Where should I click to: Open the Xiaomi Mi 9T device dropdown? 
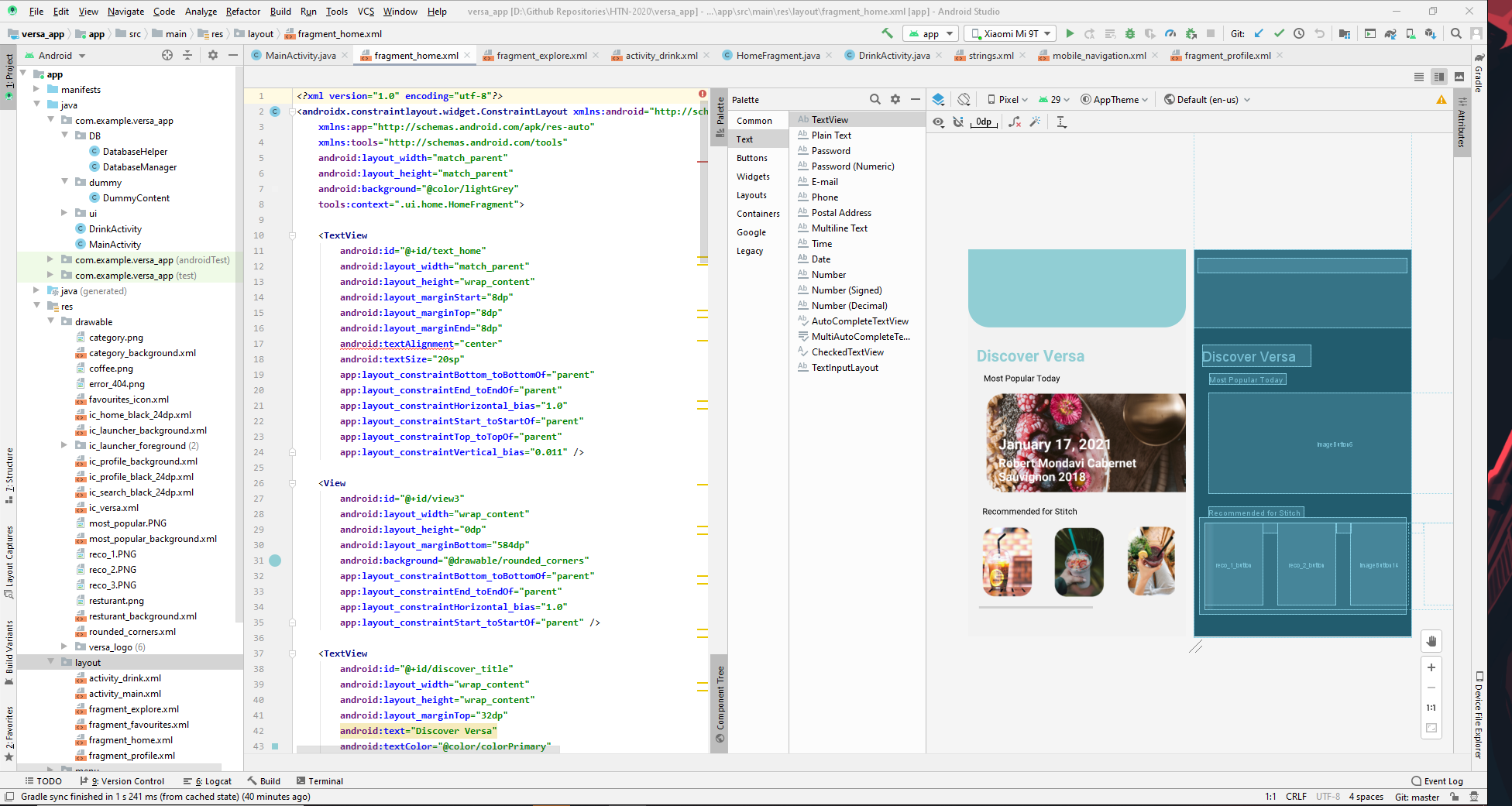pos(1011,33)
